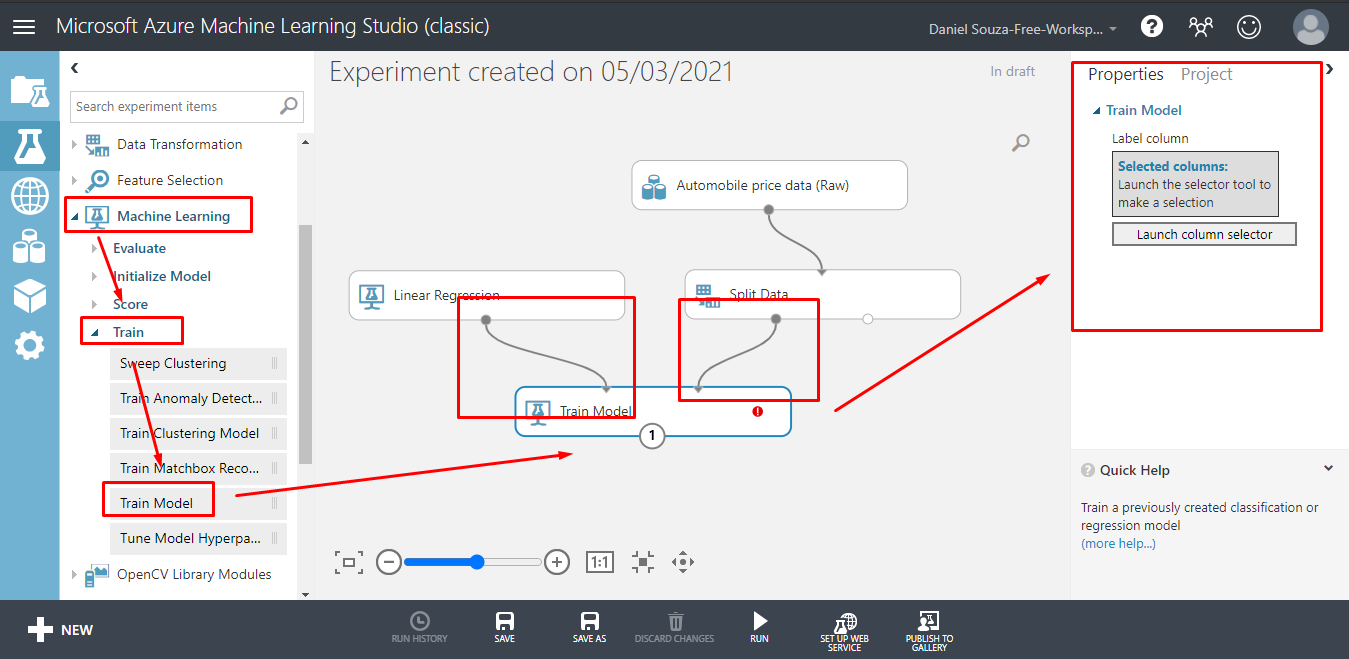Open Datasets cylinders icon in sidebar
1349x659 pixels.
point(29,245)
